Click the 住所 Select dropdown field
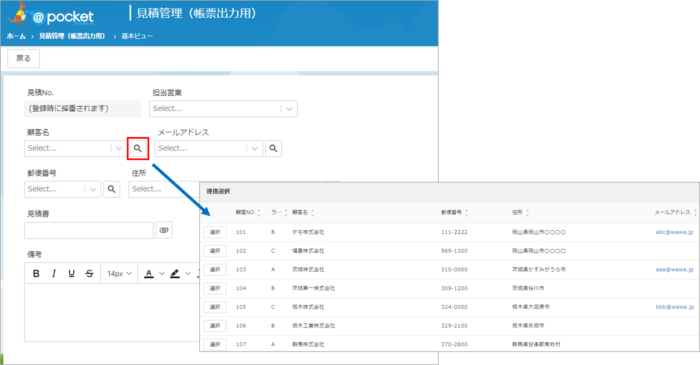This screenshot has width=700, height=365. 164,189
